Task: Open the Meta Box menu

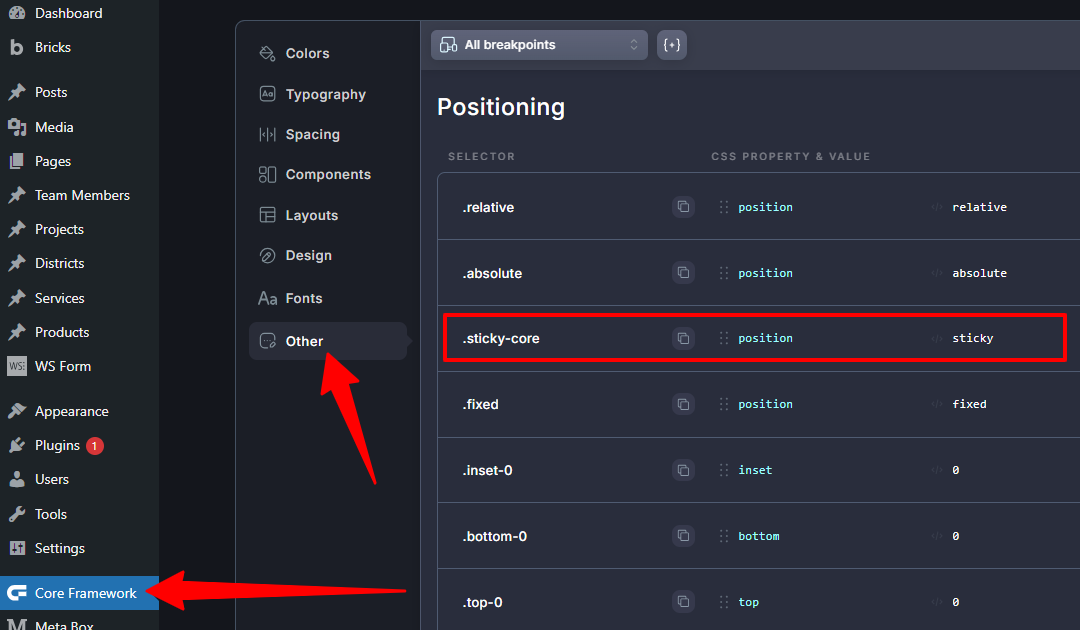Action: pyautogui.click(x=63, y=624)
